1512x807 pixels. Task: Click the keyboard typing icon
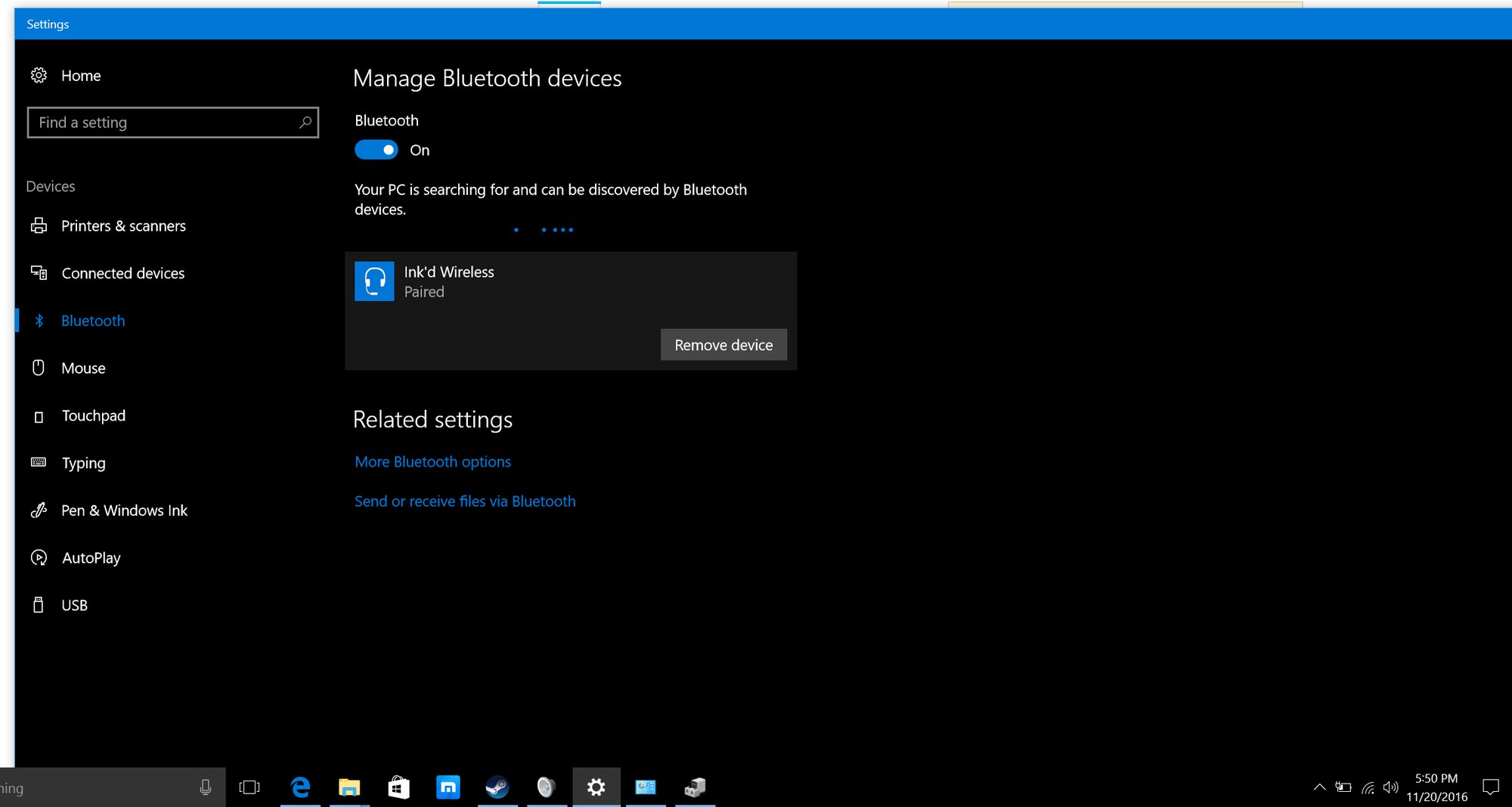pos(39,462)
